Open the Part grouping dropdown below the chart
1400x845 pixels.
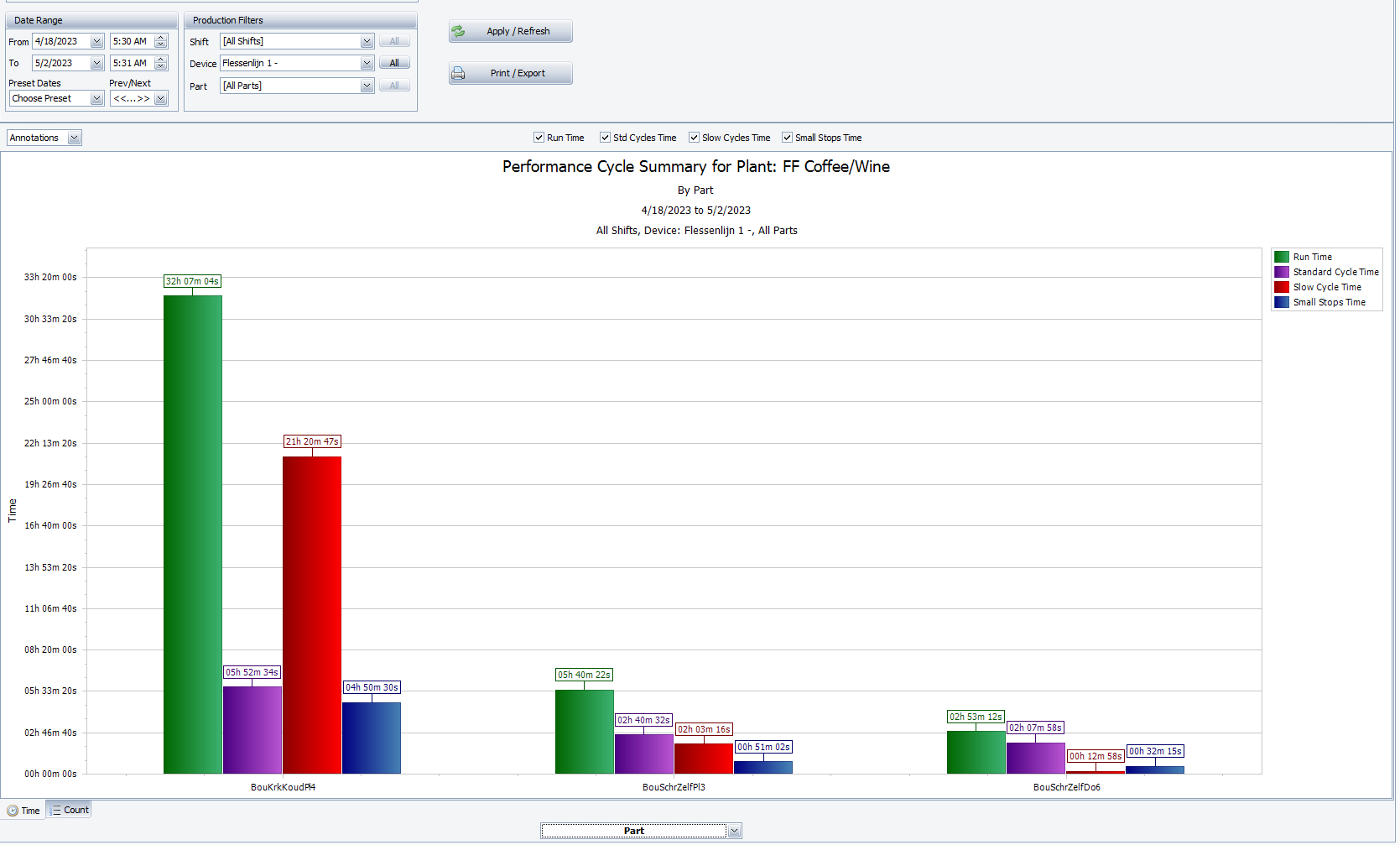click(x=734, y=830)
